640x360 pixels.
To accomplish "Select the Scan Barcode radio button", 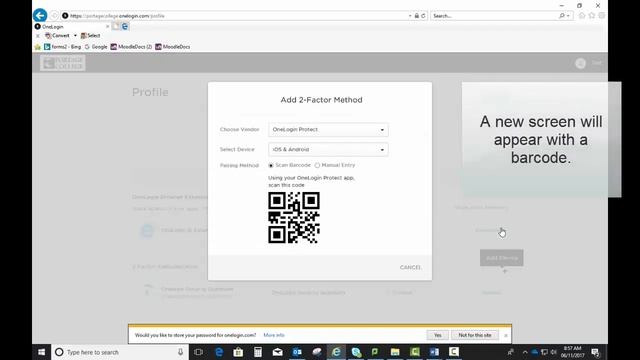I will [x=271, y=165].
